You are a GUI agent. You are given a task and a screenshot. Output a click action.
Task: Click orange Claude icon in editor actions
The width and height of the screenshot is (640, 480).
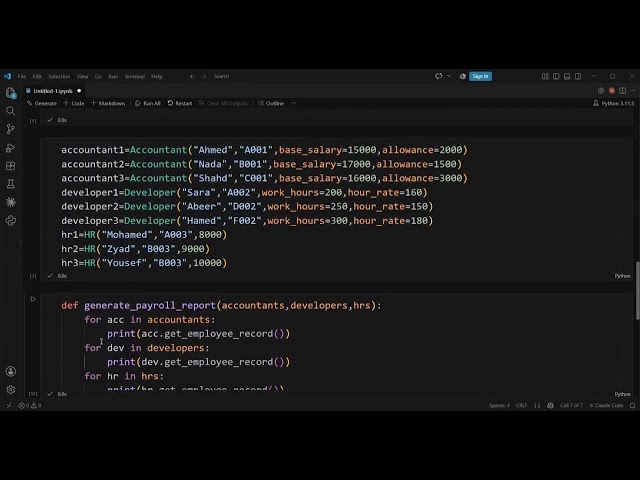point(611,91)
